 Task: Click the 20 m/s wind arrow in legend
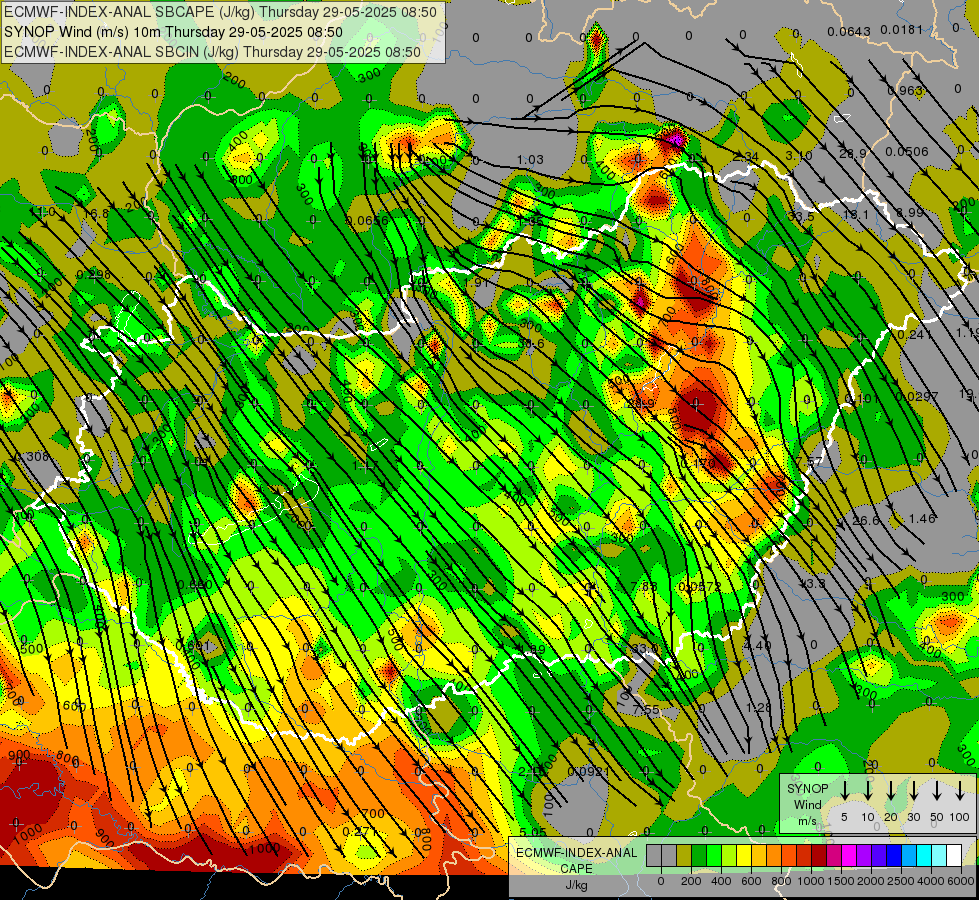pos(891,790)
